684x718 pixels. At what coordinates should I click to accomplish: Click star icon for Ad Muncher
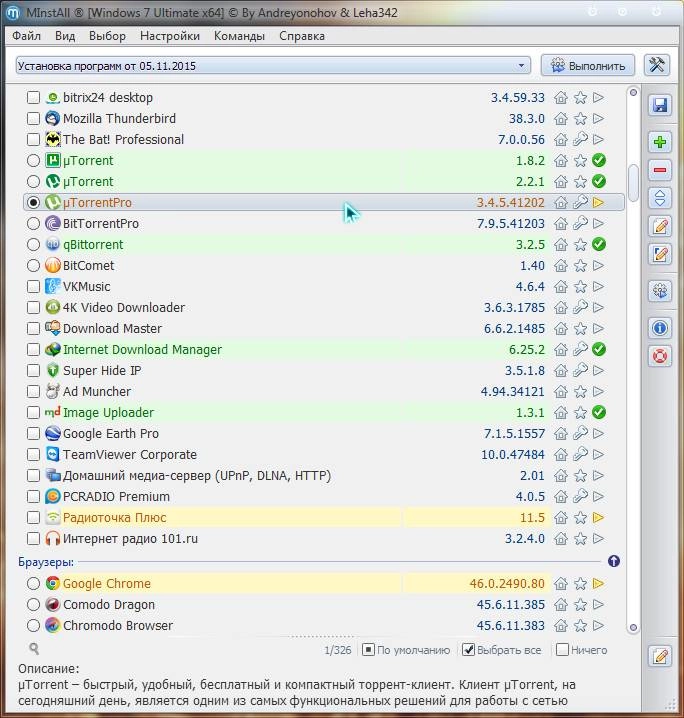(580, 392)
